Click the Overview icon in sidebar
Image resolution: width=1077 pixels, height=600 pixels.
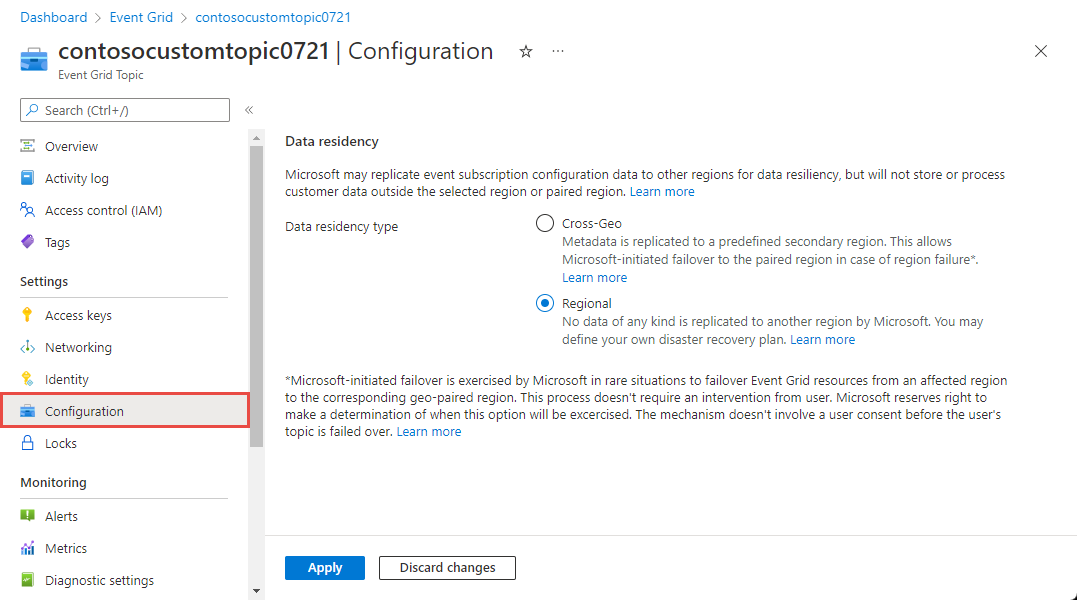pyautogui.click(x=28, y=146)
